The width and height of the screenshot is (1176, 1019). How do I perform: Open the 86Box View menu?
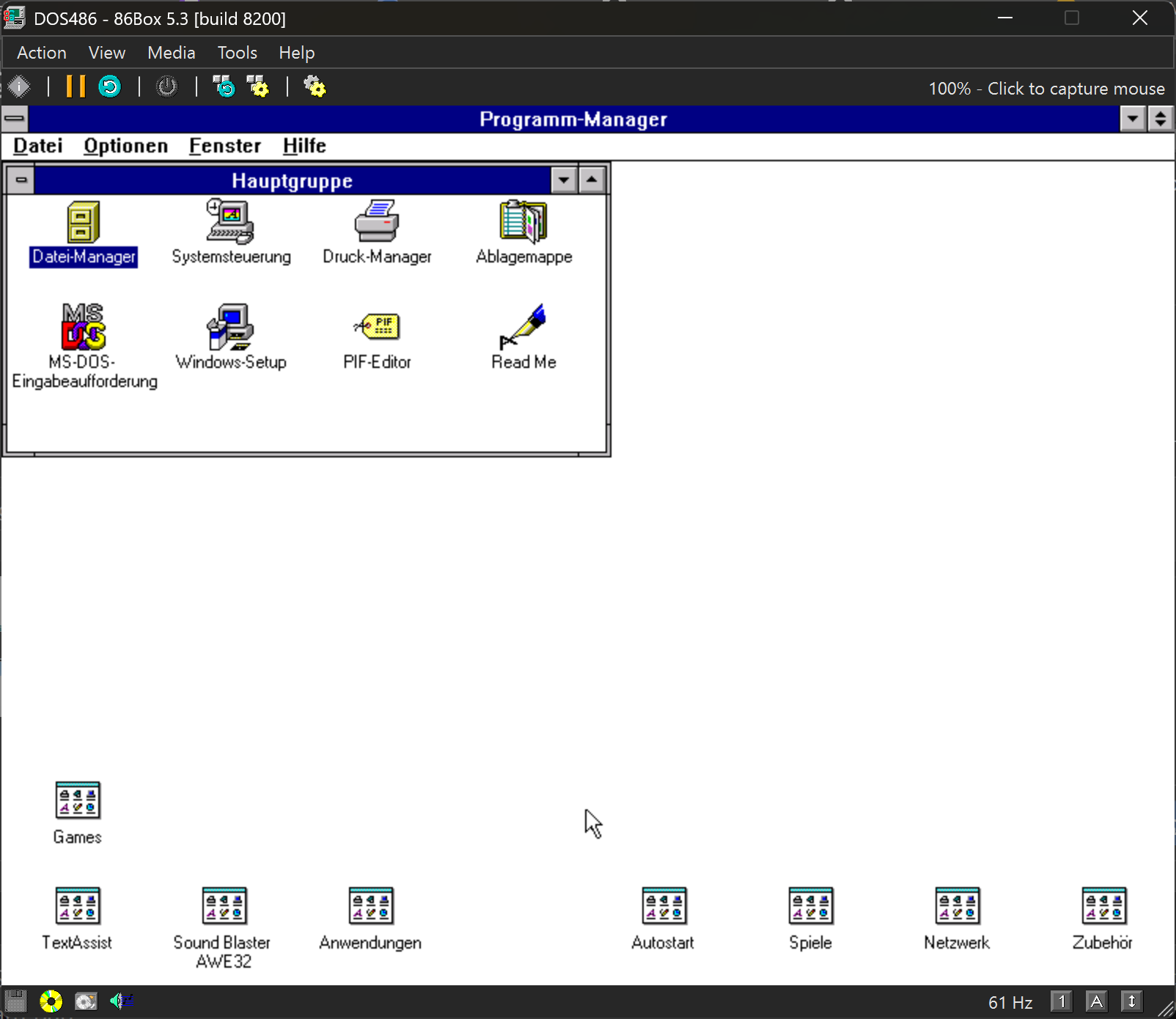(x=107, y=53)
